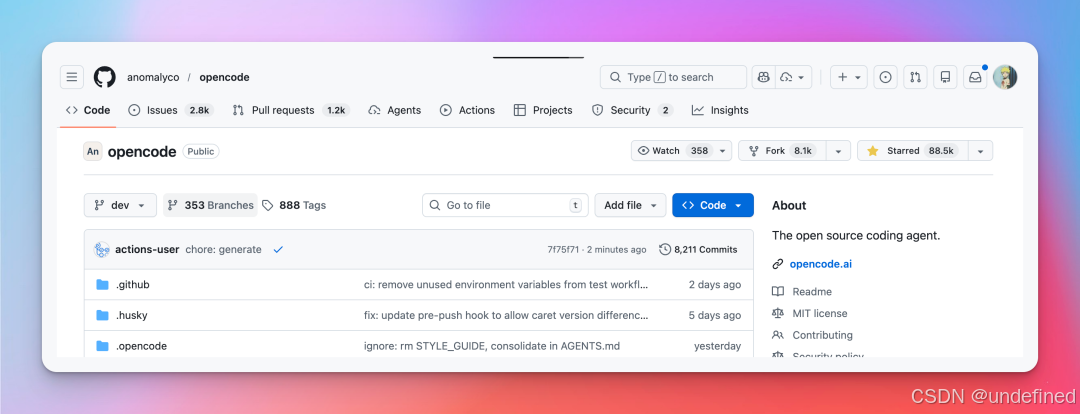The height and width of the screenshot is (414, 1080).
Task: Click the 2.8k issues counter badge
Action: click(200, 110)
